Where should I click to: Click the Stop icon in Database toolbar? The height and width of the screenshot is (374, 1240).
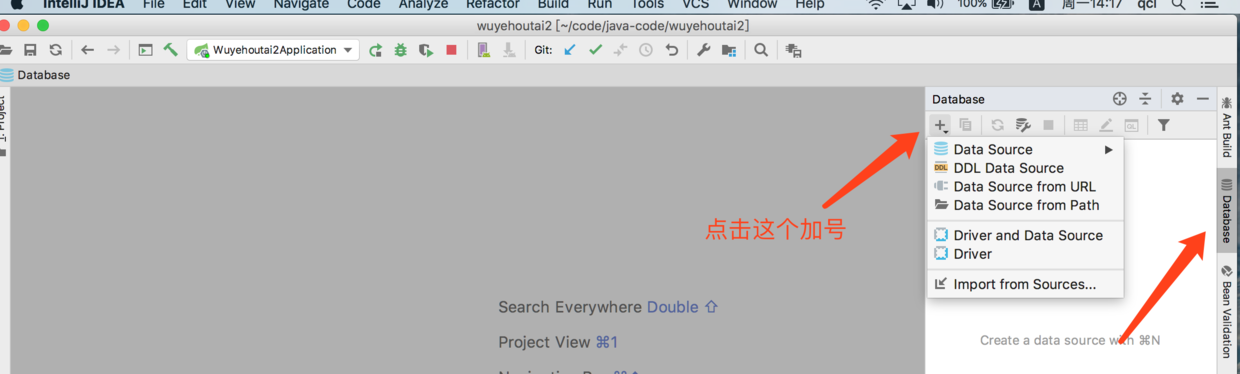(x=1048, y=125)
